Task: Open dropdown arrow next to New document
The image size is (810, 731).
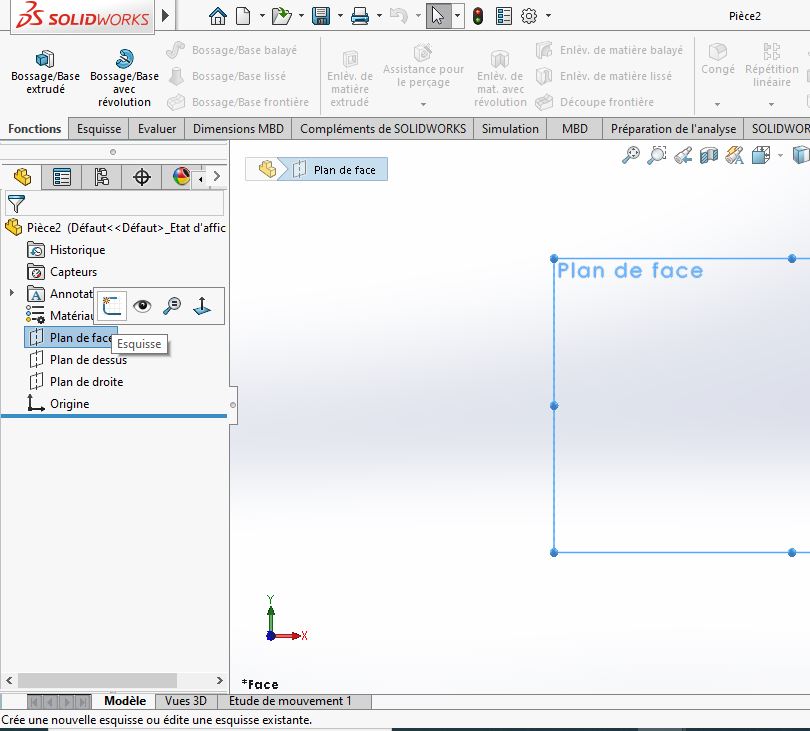Action: (x=262, y=15)
